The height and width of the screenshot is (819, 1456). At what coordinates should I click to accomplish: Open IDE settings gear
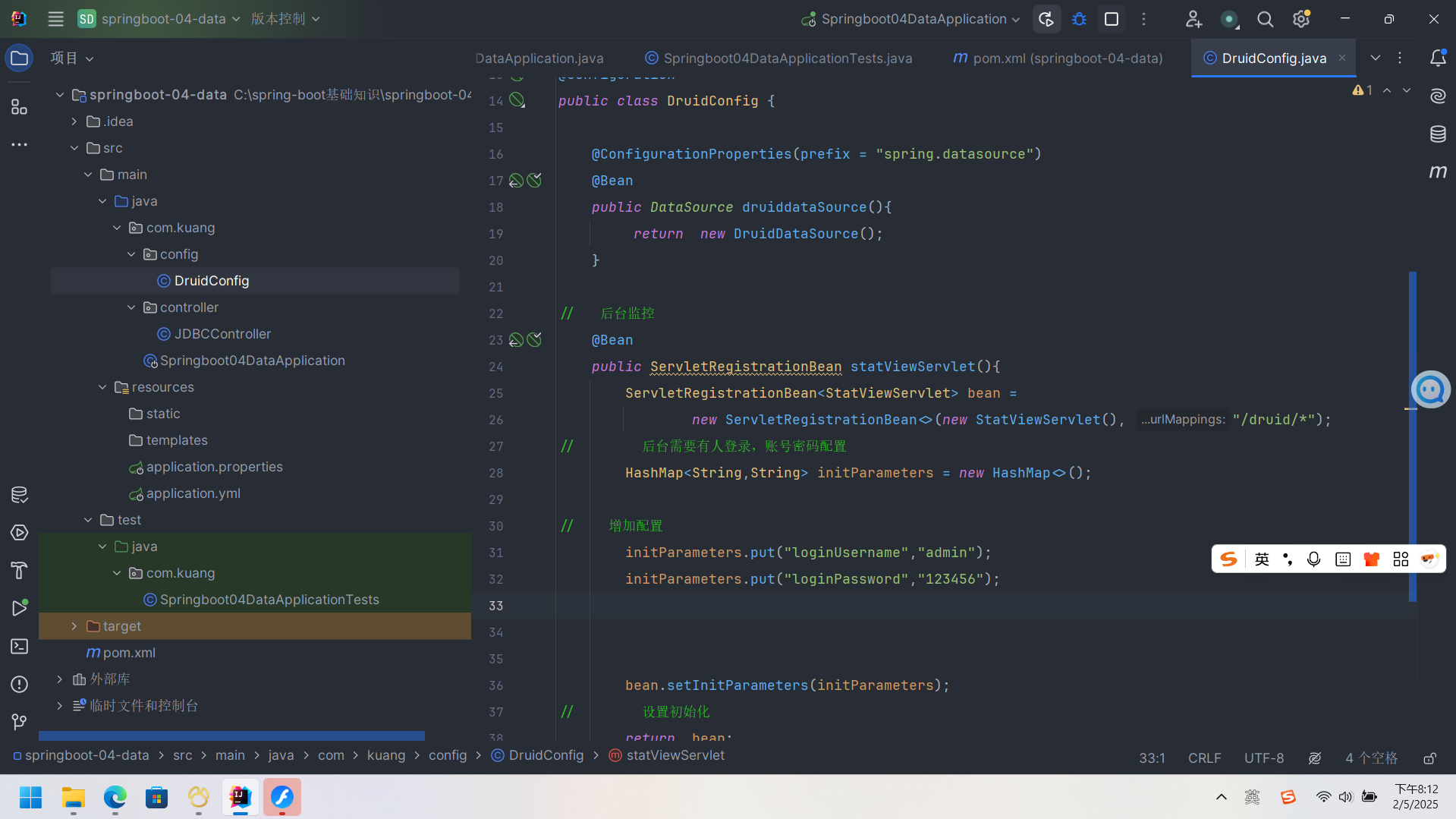pyautogui.click(x=1302, y=19)
